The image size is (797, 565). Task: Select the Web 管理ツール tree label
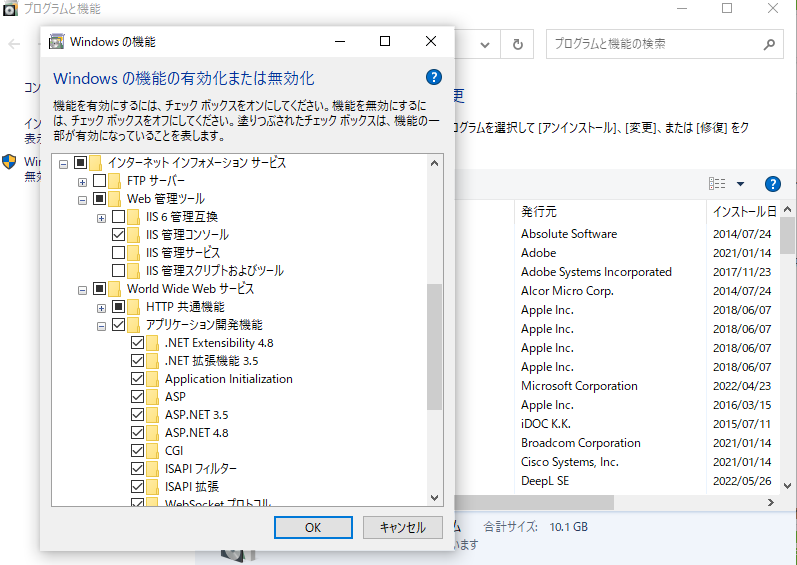click(166, 199)
